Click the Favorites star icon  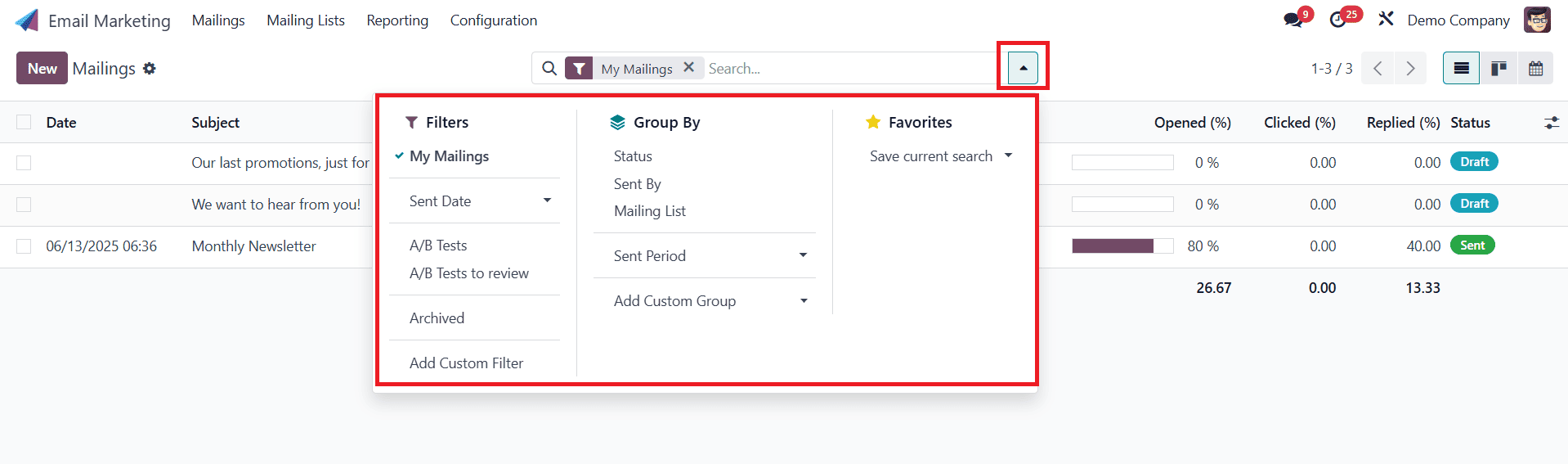click(873, 122)
